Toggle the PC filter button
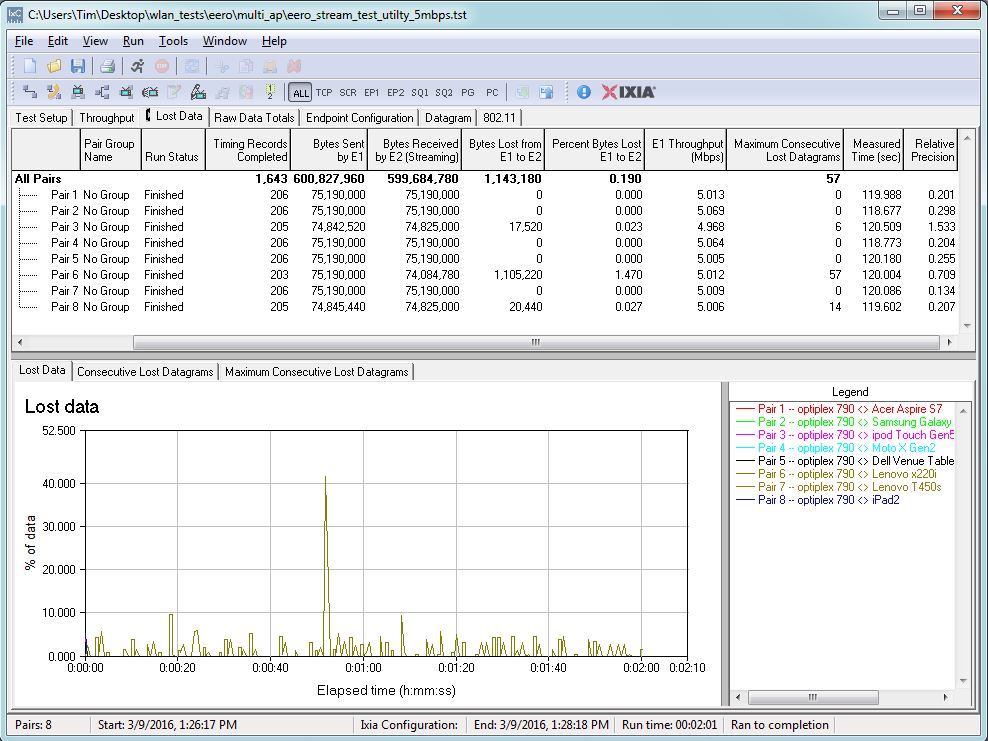The image size is (988, 741). pyautogui.click(x=492, y=93)
